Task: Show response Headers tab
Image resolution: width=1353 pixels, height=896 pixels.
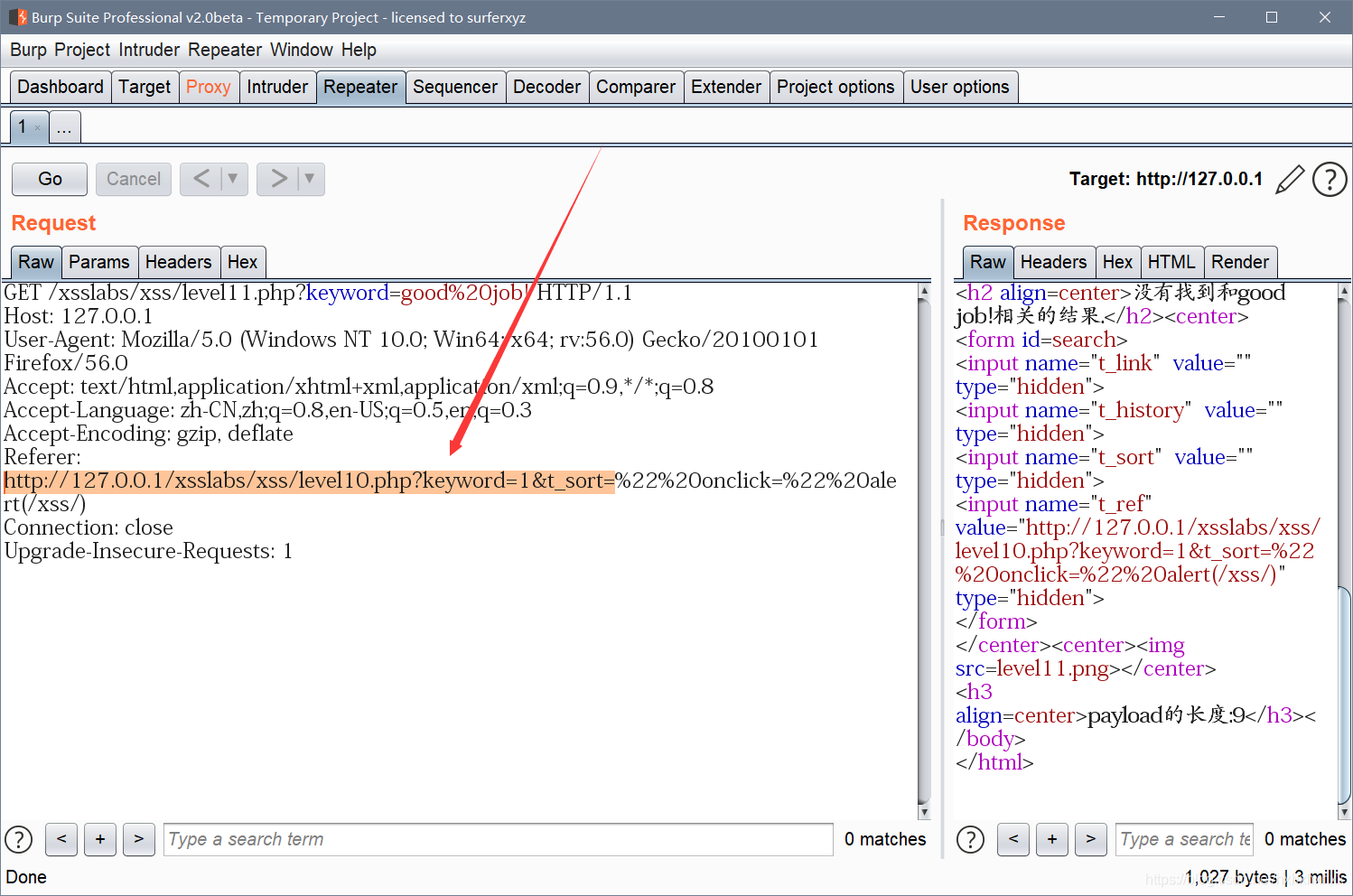Action: 1054,262
